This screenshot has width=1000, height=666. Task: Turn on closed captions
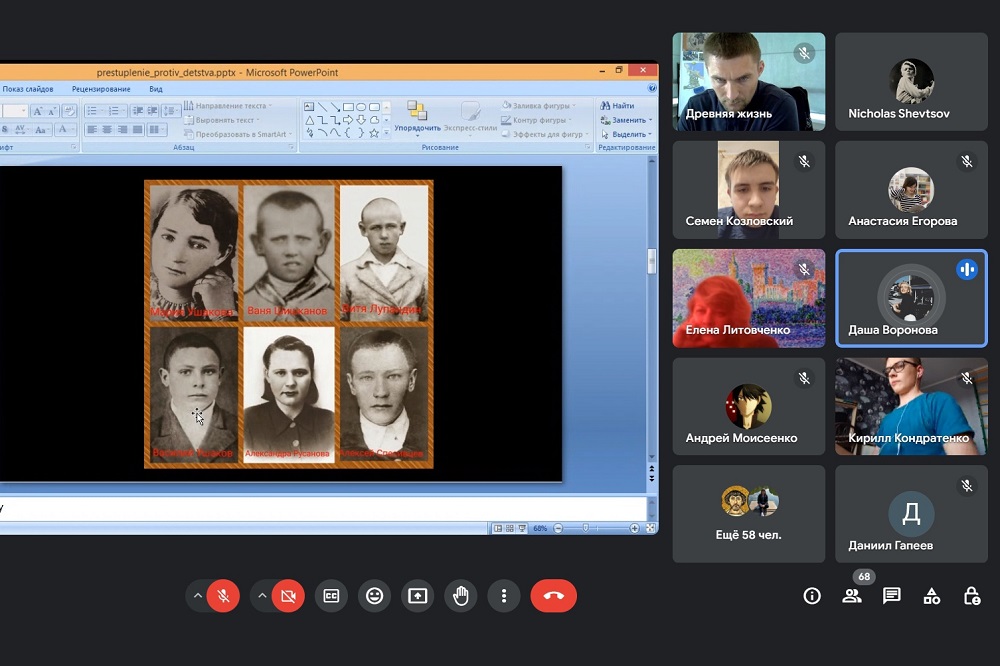tap(331, 596)
